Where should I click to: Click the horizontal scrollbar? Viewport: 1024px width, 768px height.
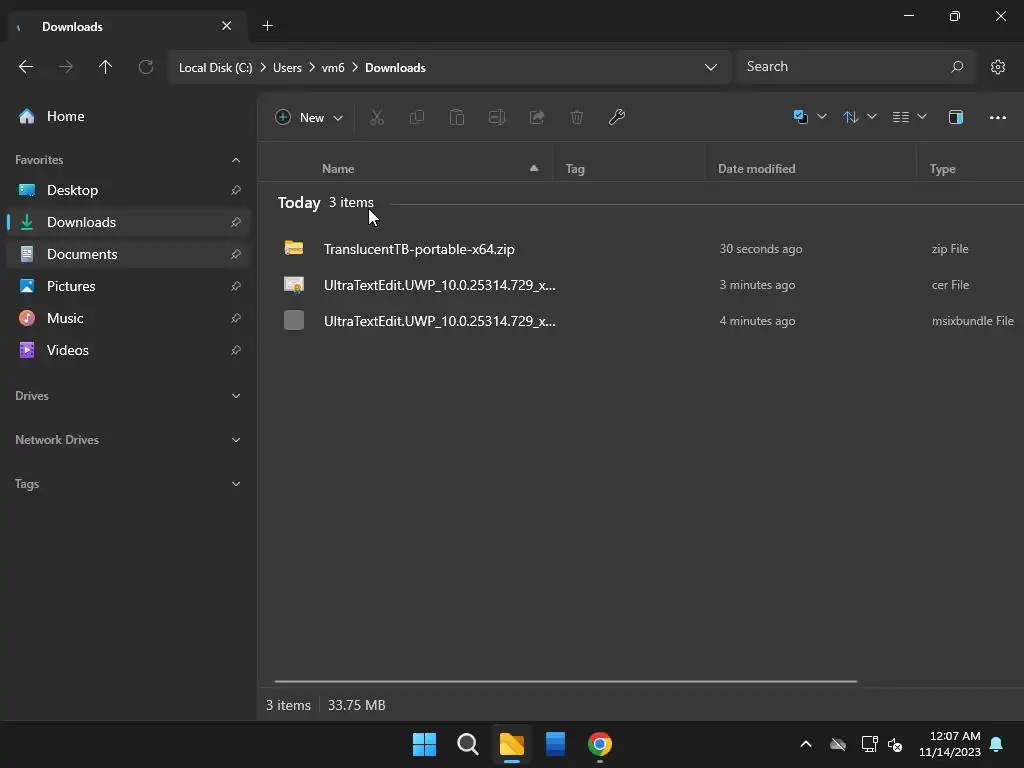pyautogui.click(x=566, y=681)
